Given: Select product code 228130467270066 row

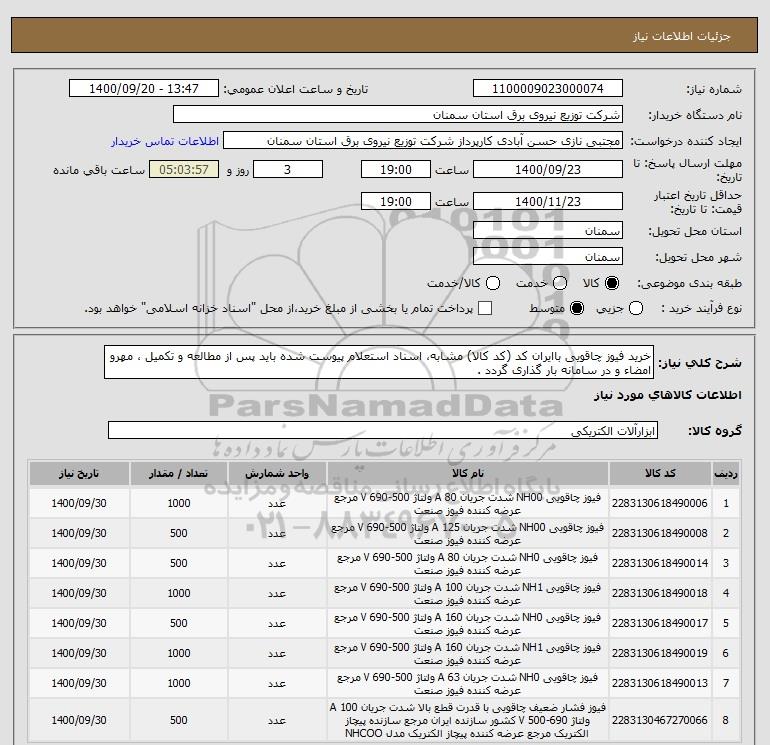Looking at the screenshot, I should click(384, 720).
